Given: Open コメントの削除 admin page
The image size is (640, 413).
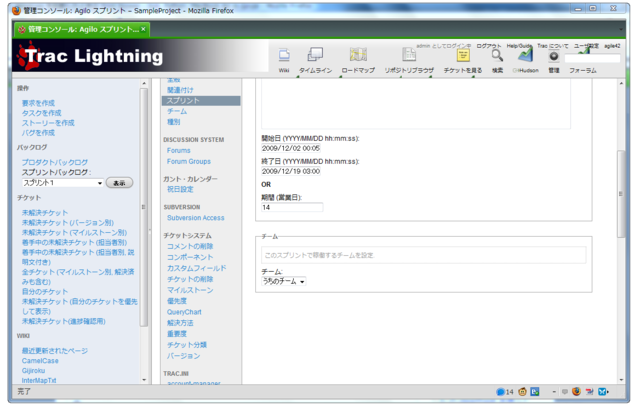Looking at the screenshot, I should 190,246.
